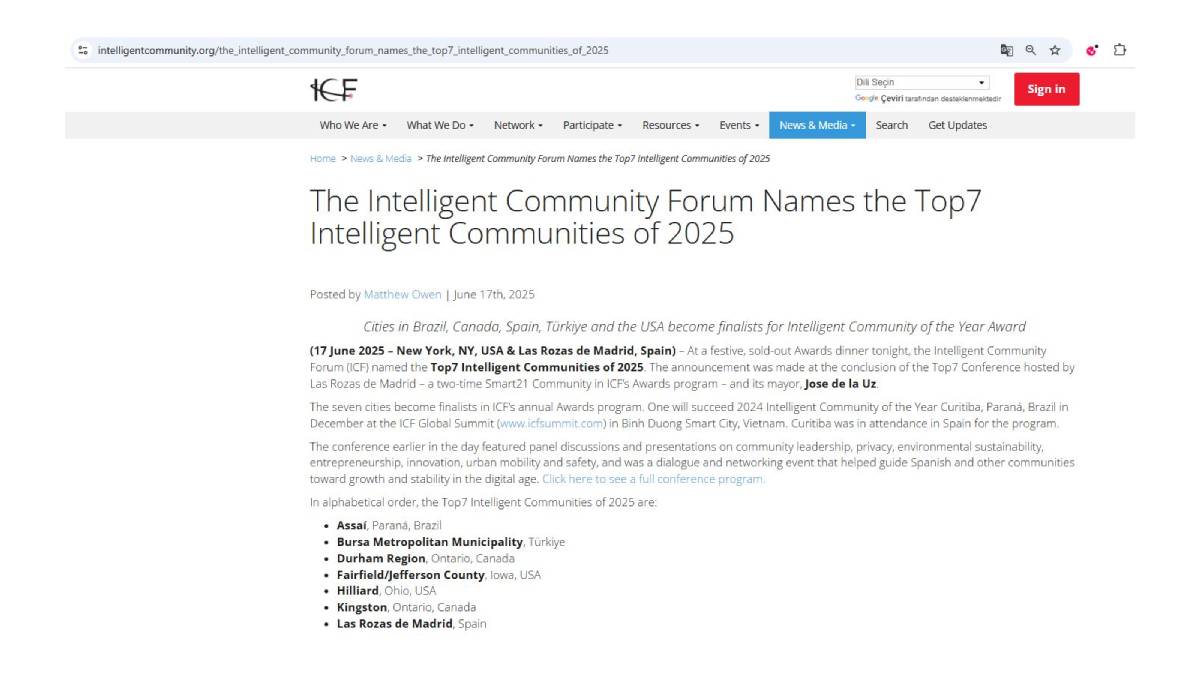Viewport: 1200px width, 675px height.
Task: Open the Participate navigation menu
Action: coord(592,125)
